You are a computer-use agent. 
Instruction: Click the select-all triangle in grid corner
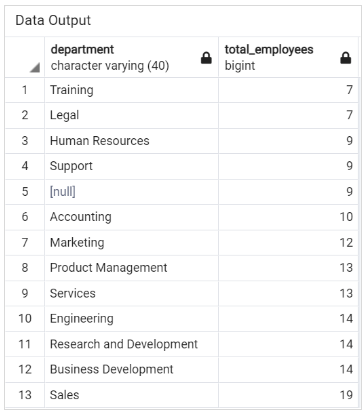click(35, 67)
